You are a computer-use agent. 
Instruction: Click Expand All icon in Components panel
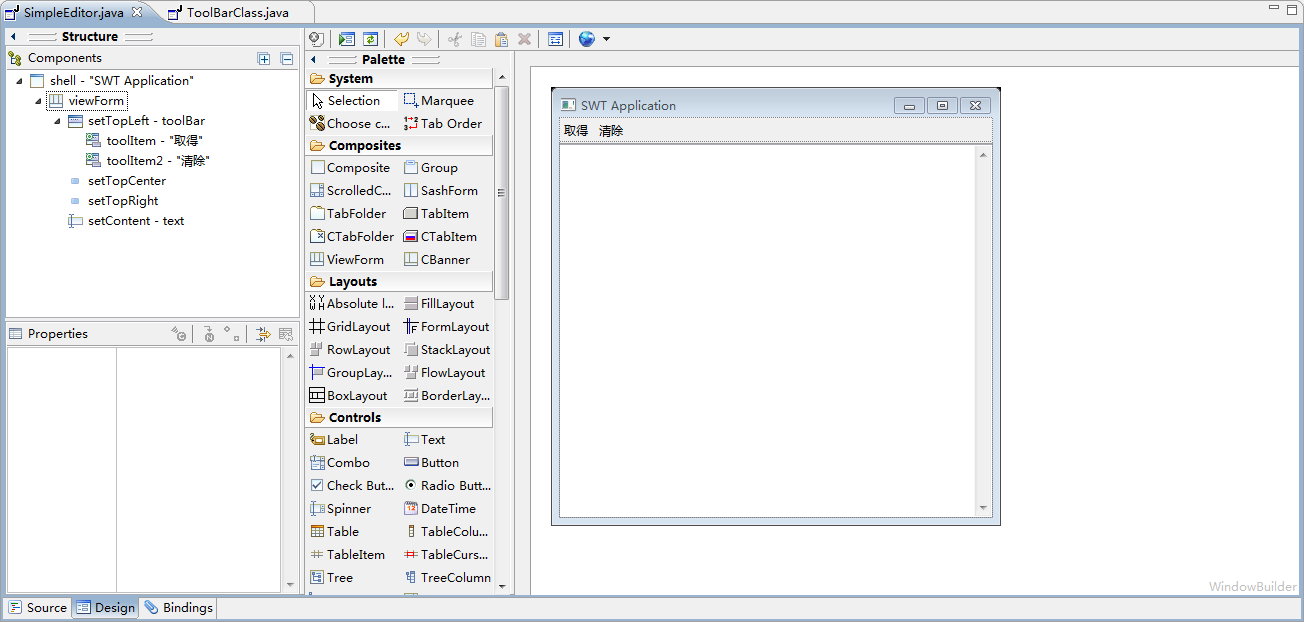coord(264,59)
